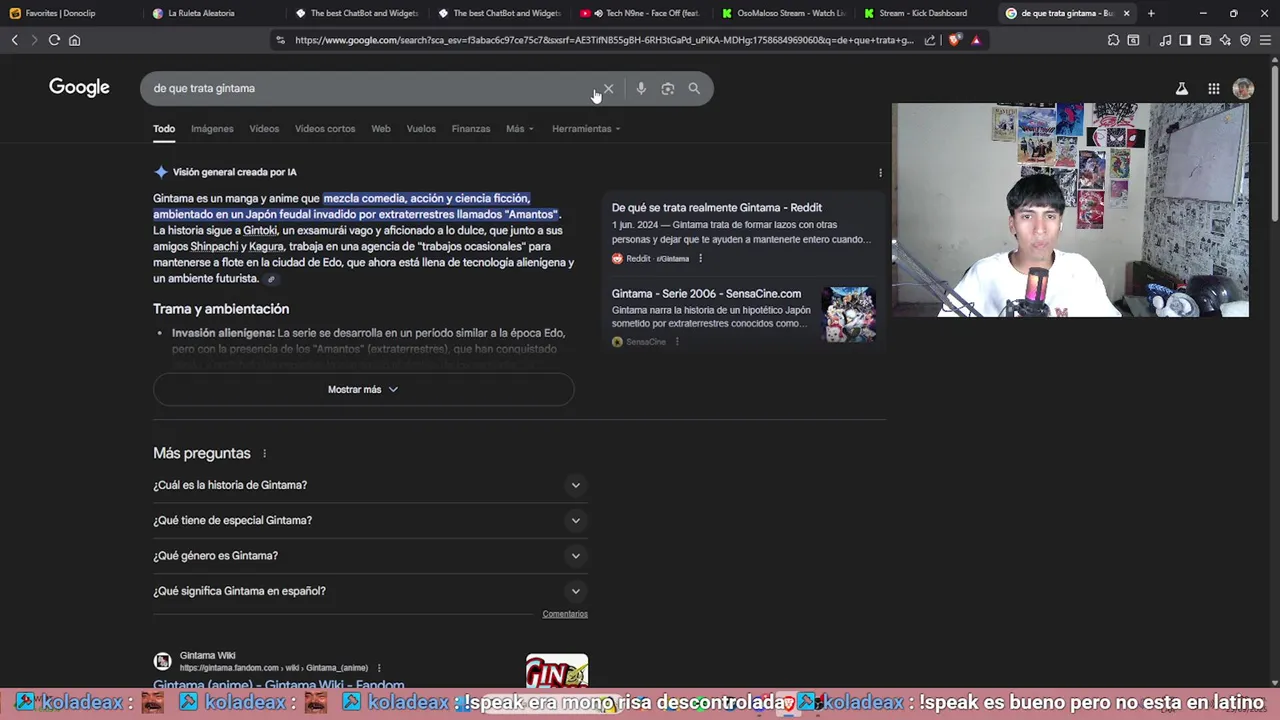This screenshot has height=720, width=1280.
Task: Open the playlist music note icon
Action: 1165,40
